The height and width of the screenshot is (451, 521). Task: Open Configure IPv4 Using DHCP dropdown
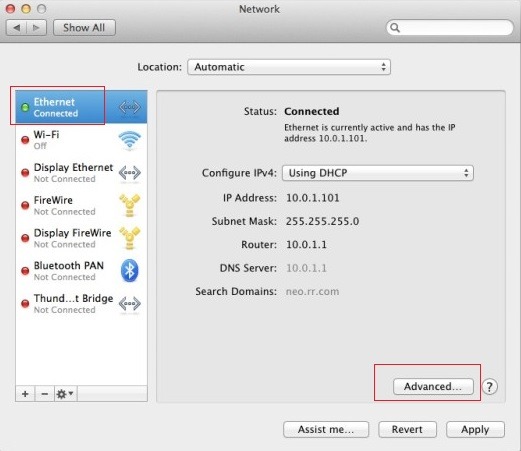(378, 173)
